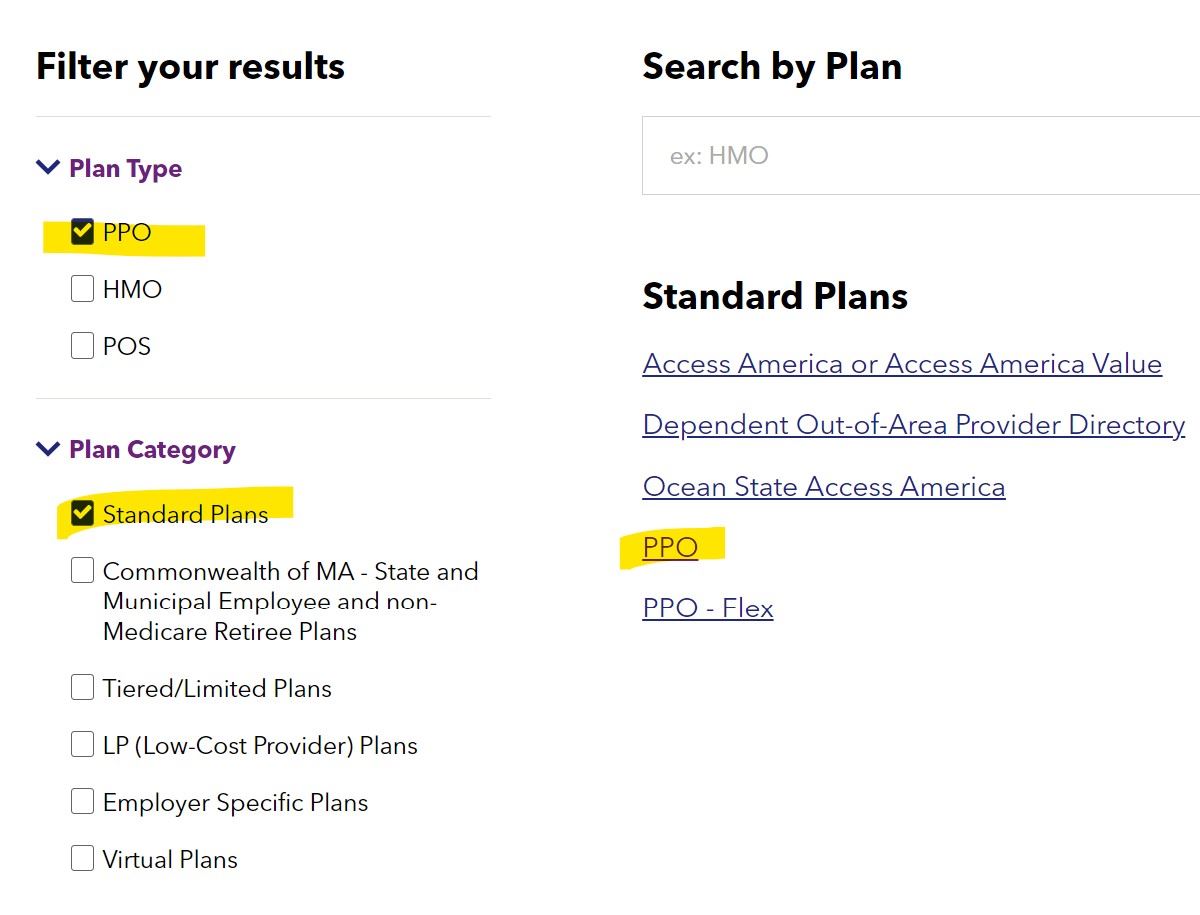The height and width of the screenshot is (915, 1200).
Task: Click the Plan Type section heading
Action: click(125, 168)
